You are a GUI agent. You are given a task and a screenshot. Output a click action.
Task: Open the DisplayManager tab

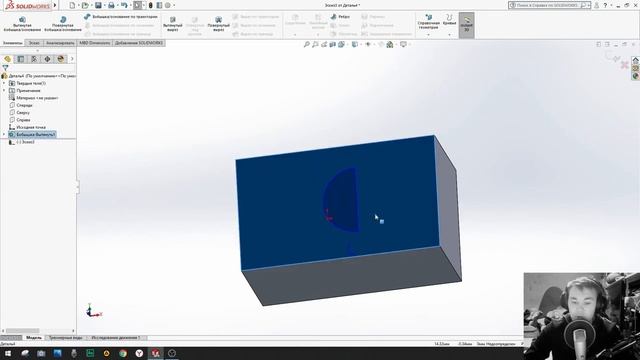[x=61, y=59]
